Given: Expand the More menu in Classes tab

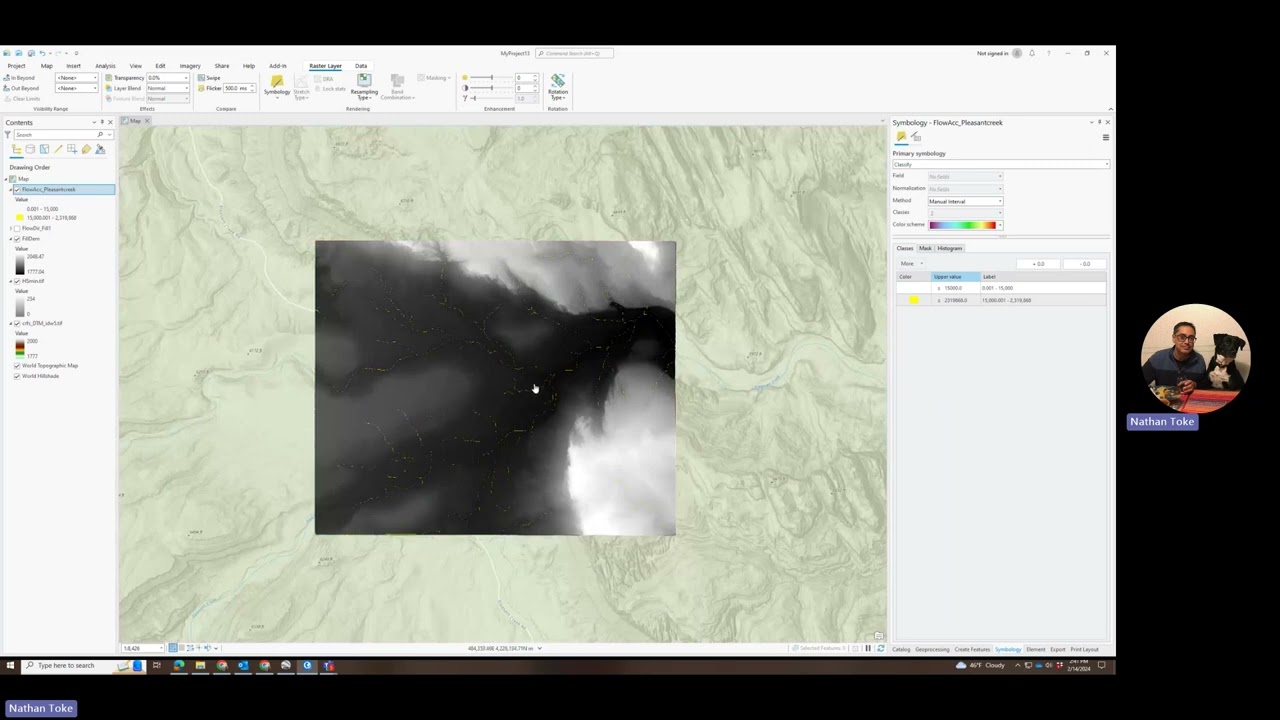Looking at the screenshot, I should click(x=910, y=264).
